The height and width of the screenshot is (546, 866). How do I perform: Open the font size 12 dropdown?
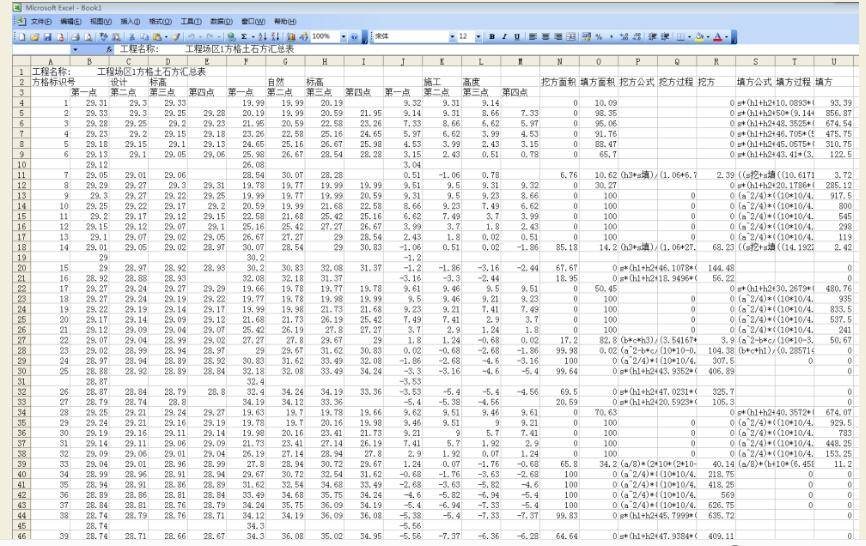coord(478,36)
